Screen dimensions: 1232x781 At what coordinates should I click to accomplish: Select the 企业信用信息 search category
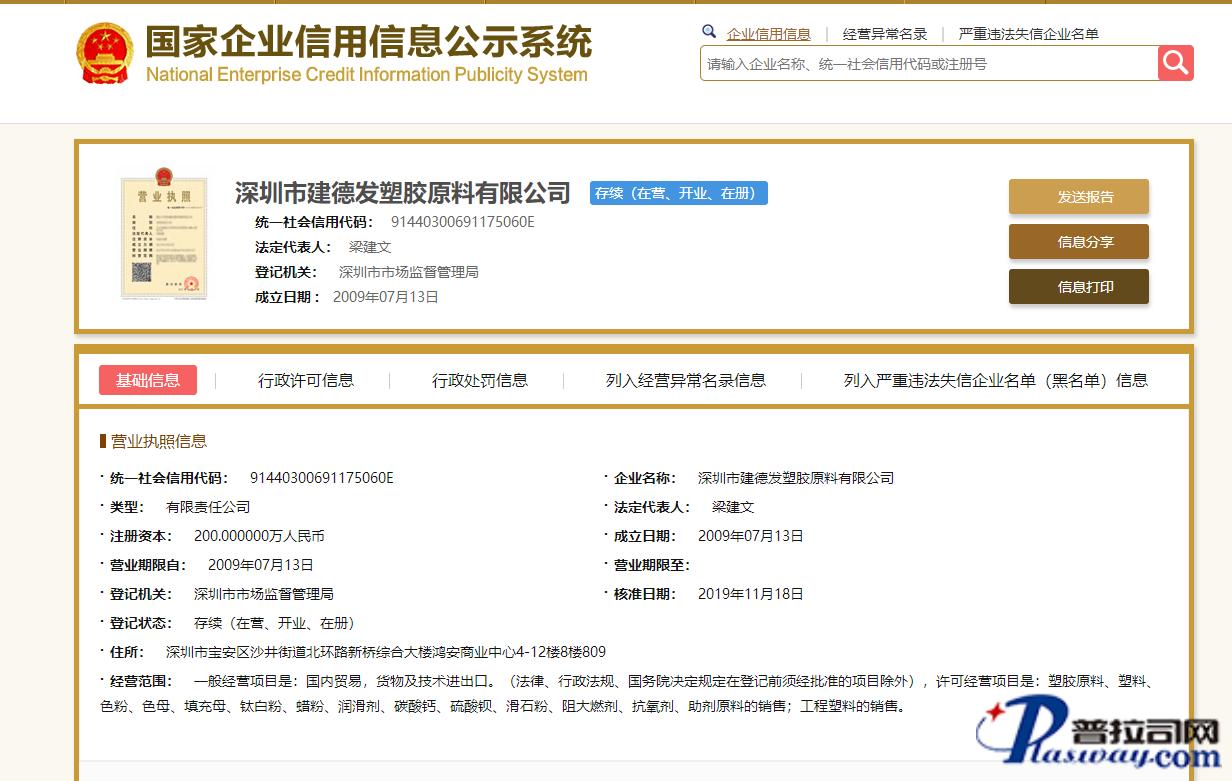tap(768, 34)
